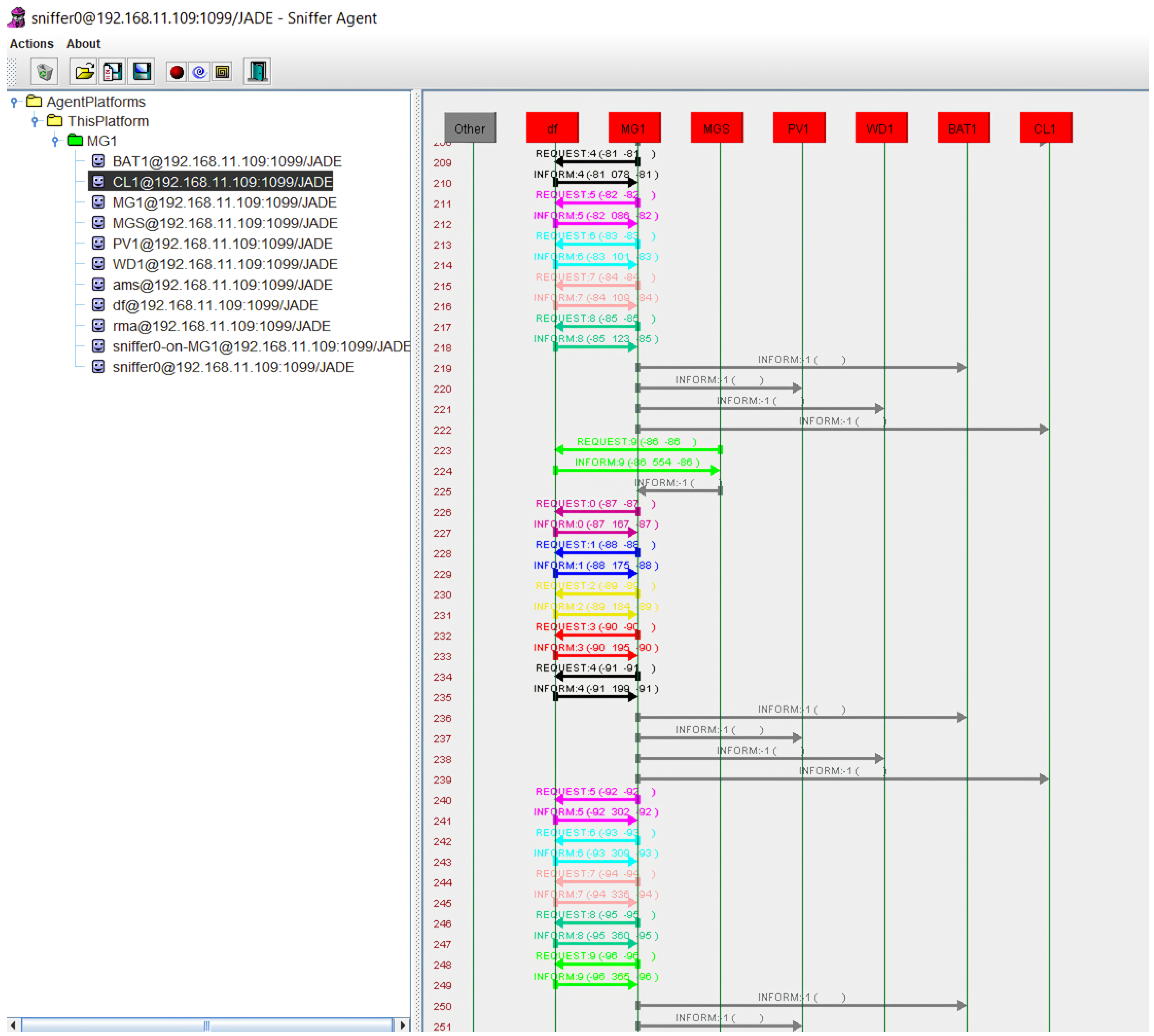This screenshot has width=1154, height=1036.
Task: Collapse the MG1 container node handle
Action: [x=55, y=141]
